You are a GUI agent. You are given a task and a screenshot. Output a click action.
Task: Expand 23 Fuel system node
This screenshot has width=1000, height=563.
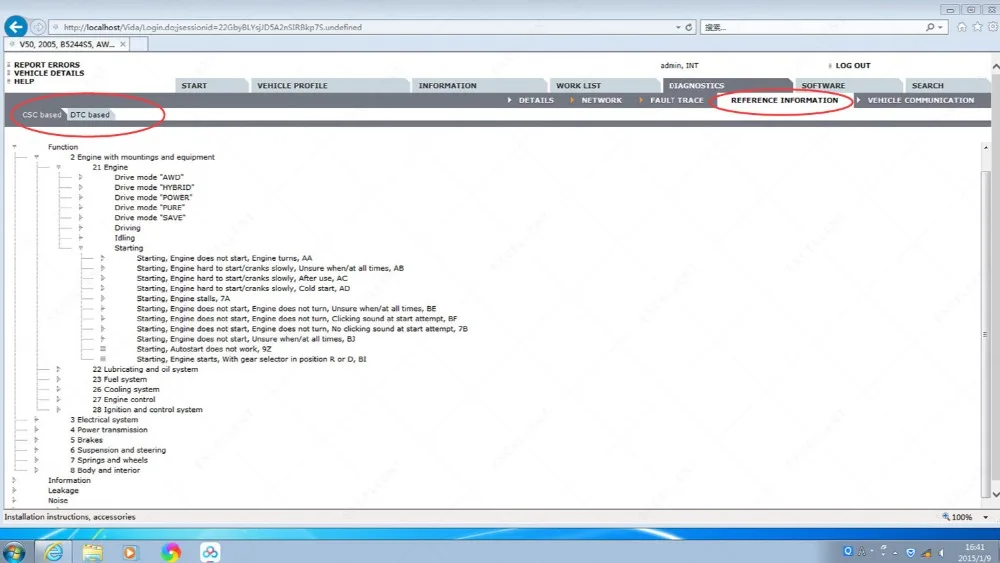58,379
